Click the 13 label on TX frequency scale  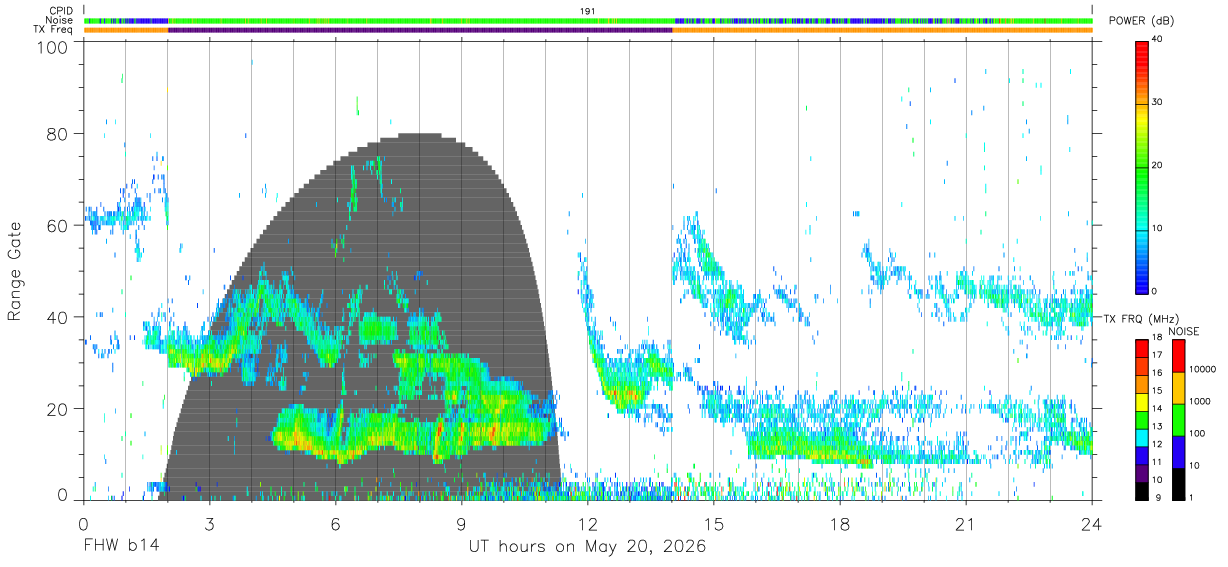[1156, 426]
